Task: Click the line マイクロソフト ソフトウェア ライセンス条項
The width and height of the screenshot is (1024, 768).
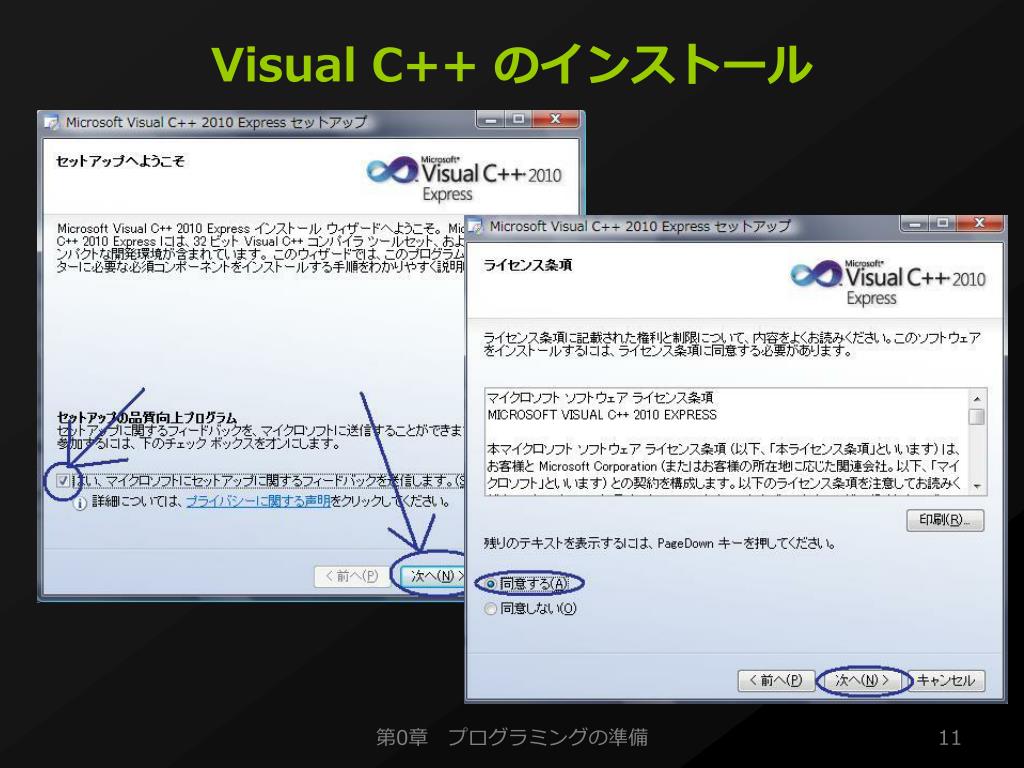Action: (600, 398)
